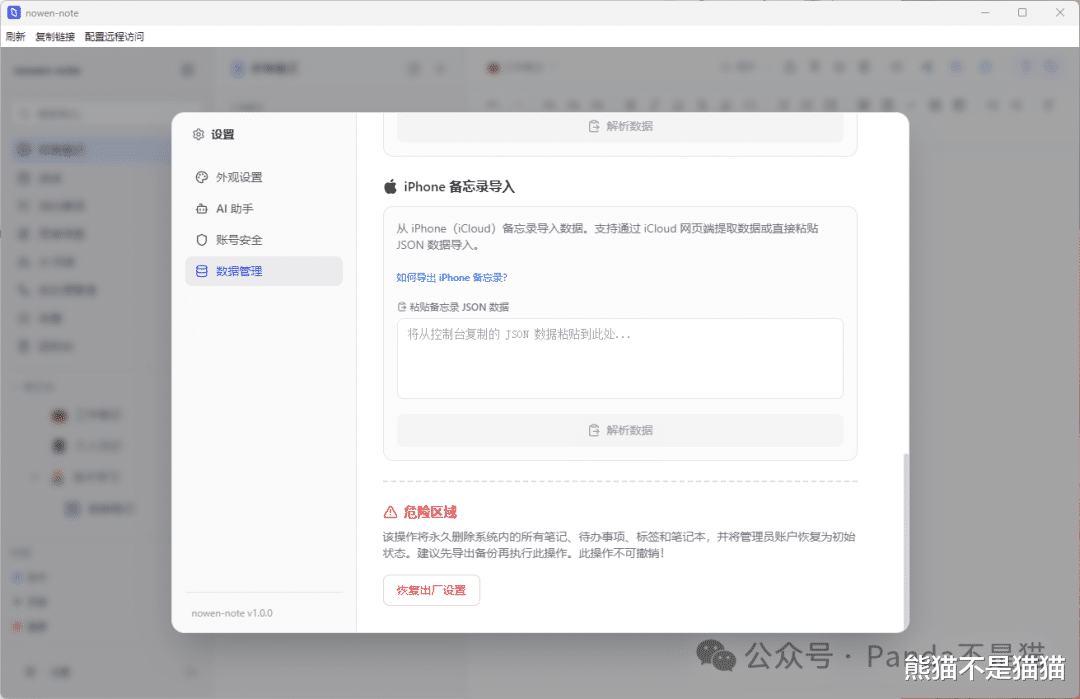The image size is (1080, 699).
Task: Click the 解析数据 button below the JSON text area
Action: tap(620, 430)
